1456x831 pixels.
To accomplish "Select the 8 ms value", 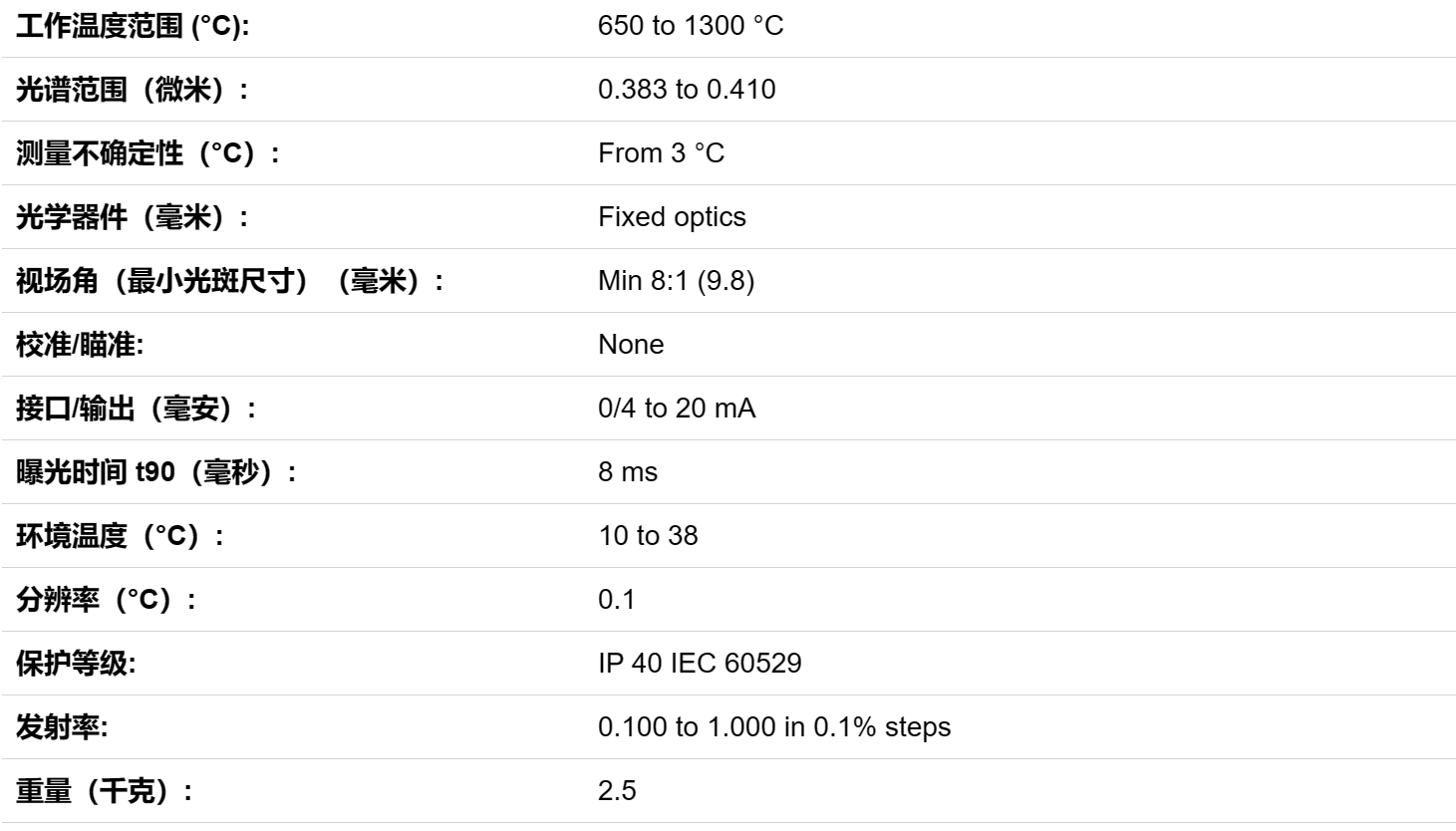I will tap(628, 472).
